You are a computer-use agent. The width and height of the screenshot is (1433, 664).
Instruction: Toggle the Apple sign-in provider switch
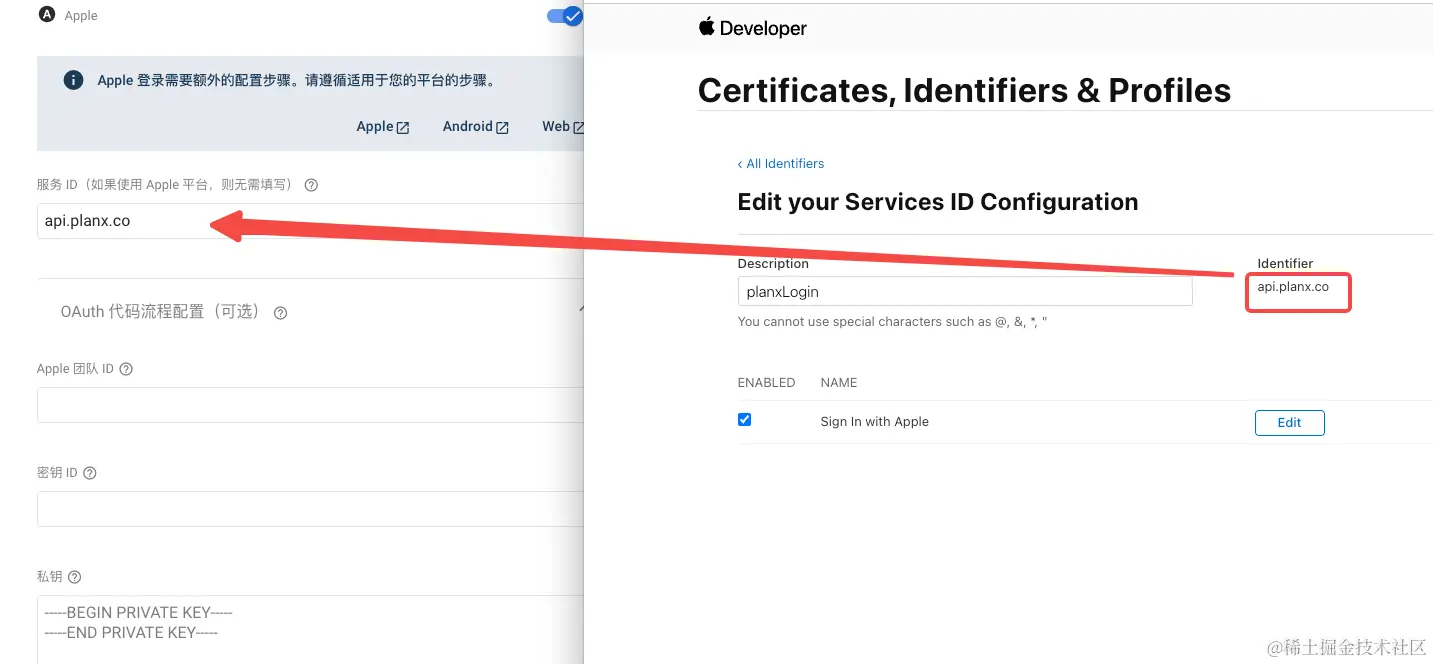pyautogui.click(x=565, y=16)
